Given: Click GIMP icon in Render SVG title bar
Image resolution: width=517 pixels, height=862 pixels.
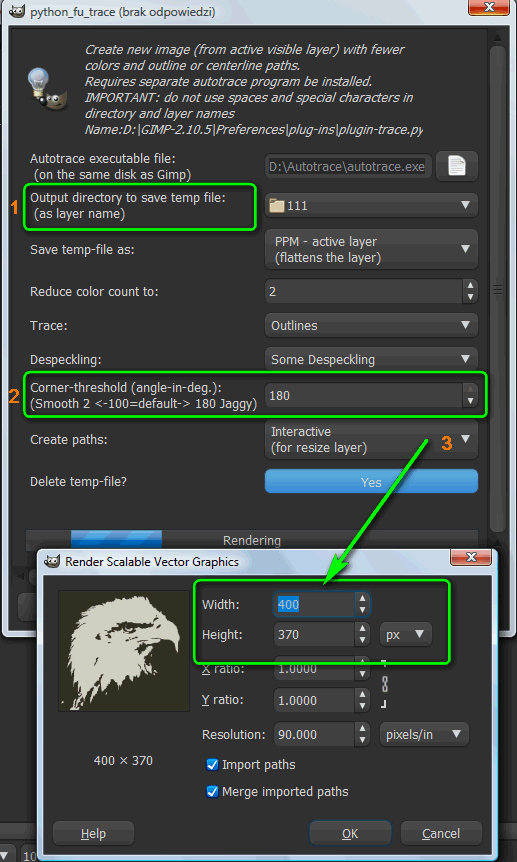Looking at the screenshot, I should tap(52, 561).
